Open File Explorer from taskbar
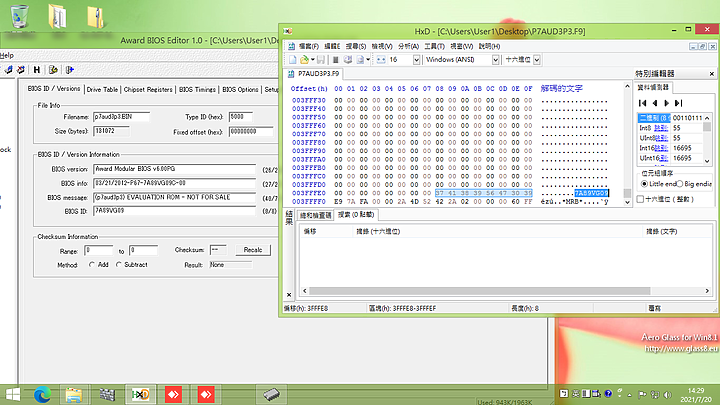The height and width of the screenshot is (405, 720). coord(73,394)
